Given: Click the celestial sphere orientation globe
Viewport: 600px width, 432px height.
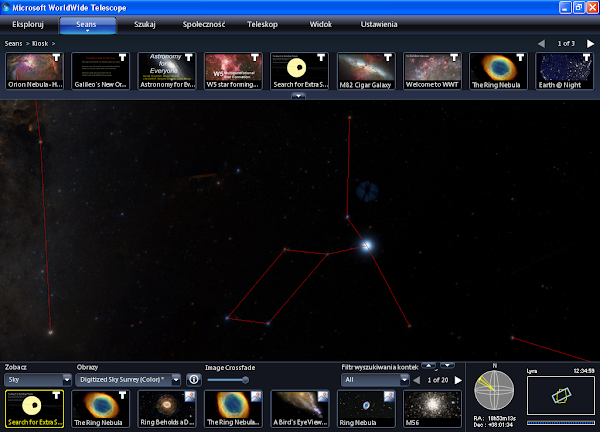Looking at the screenshot, I should [x=494, y=390].
